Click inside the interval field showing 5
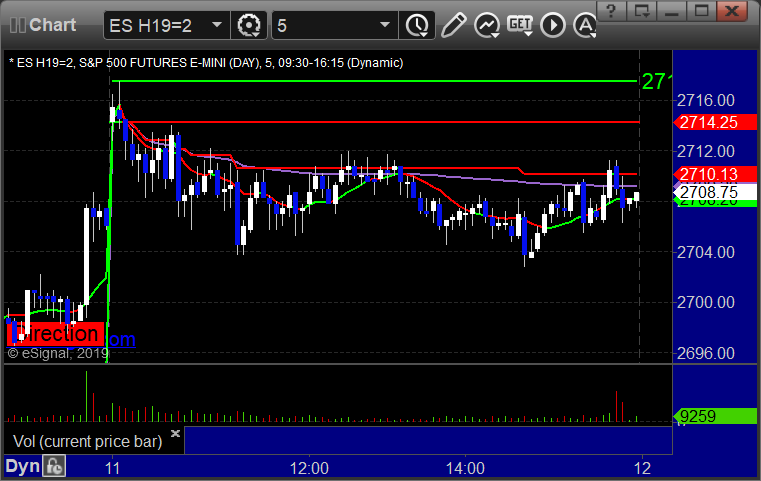The height and width of the screenshot is (481, 761). (x=335, y=25)
